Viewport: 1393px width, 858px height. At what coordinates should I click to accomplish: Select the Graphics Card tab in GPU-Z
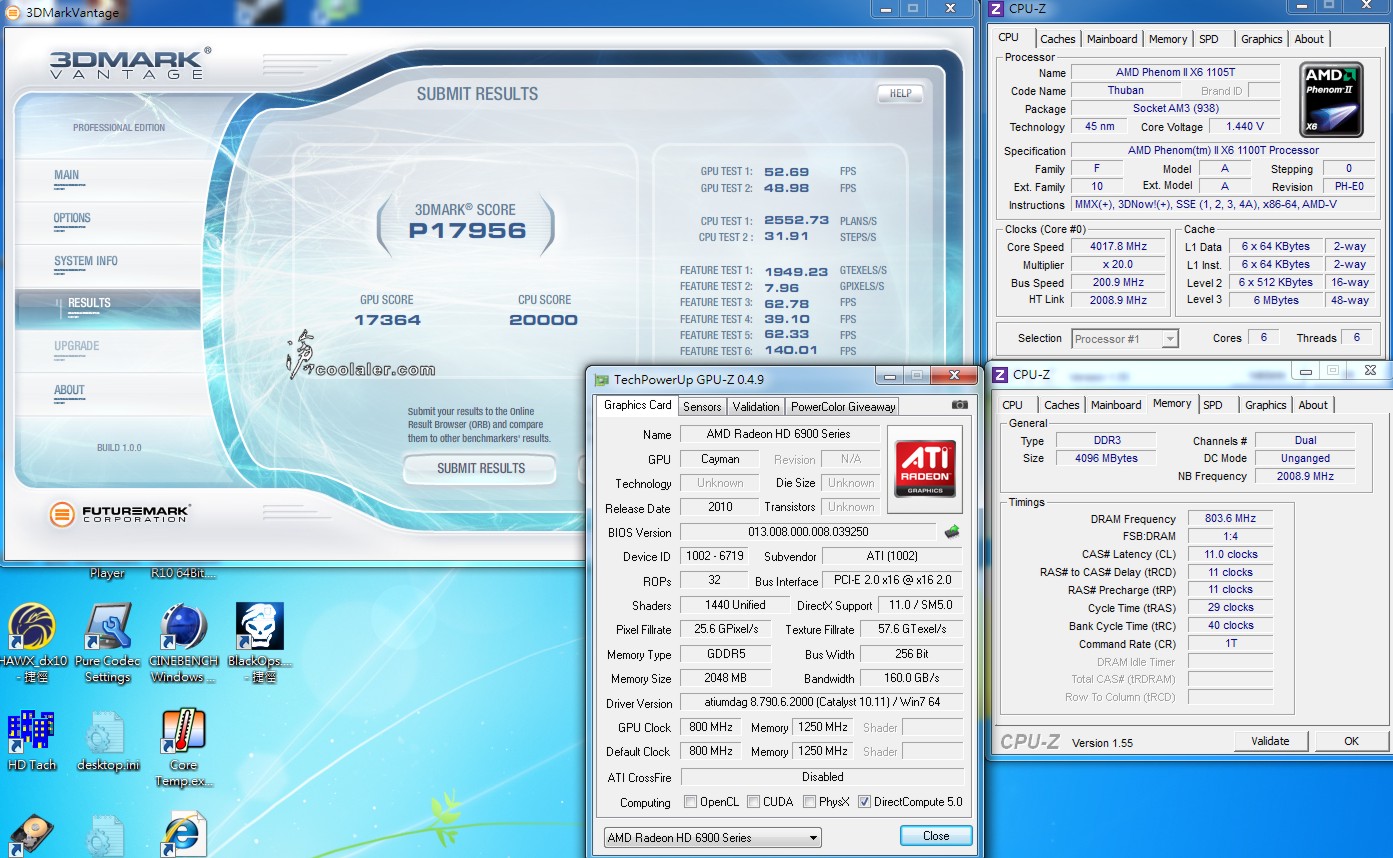pos(638,405)
